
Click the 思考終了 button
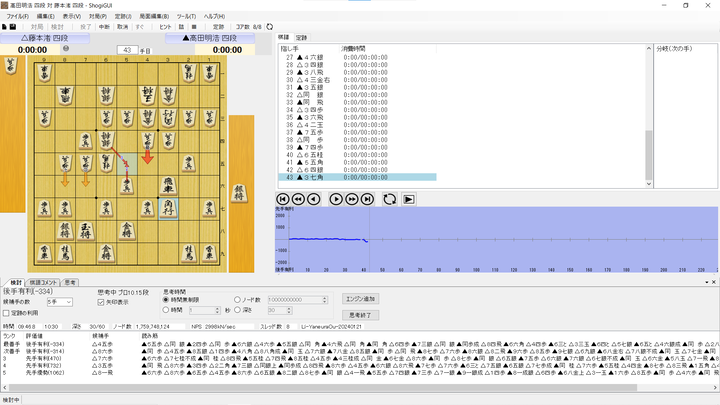[360, 315]
